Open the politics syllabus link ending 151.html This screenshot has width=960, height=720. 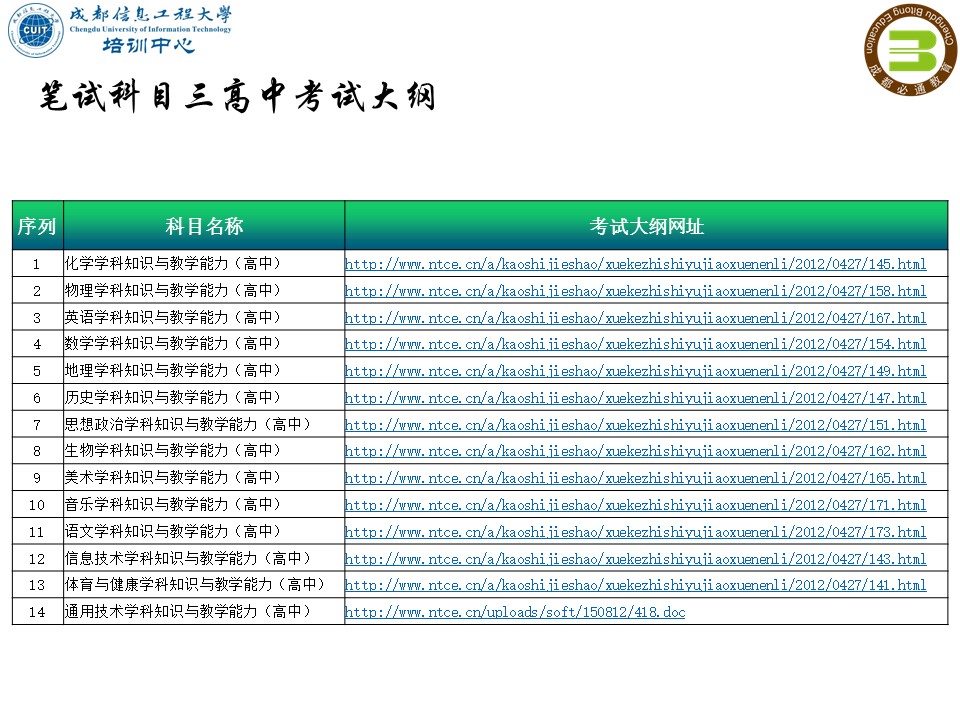pyautogui.click(x=635, y=425)
